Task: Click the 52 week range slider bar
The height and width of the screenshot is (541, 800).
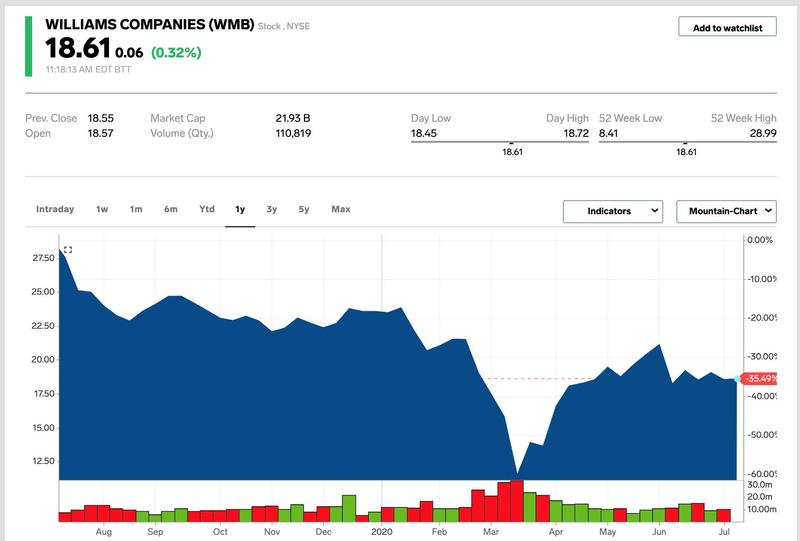Action: [688, 142]
